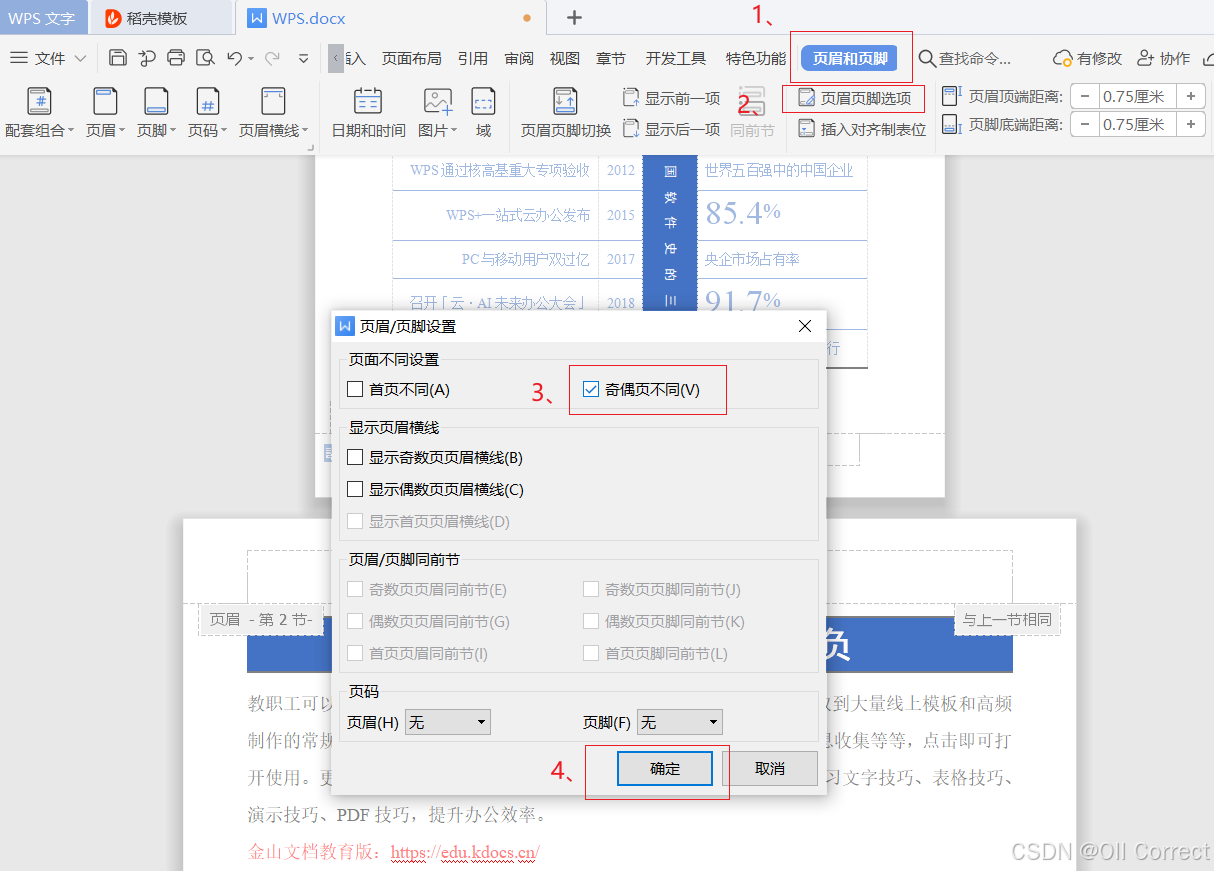The width and height of the screenshot is (1214, 871).
Task: Click the 页脚底端距离 value field
Action: pos(1137,124)
